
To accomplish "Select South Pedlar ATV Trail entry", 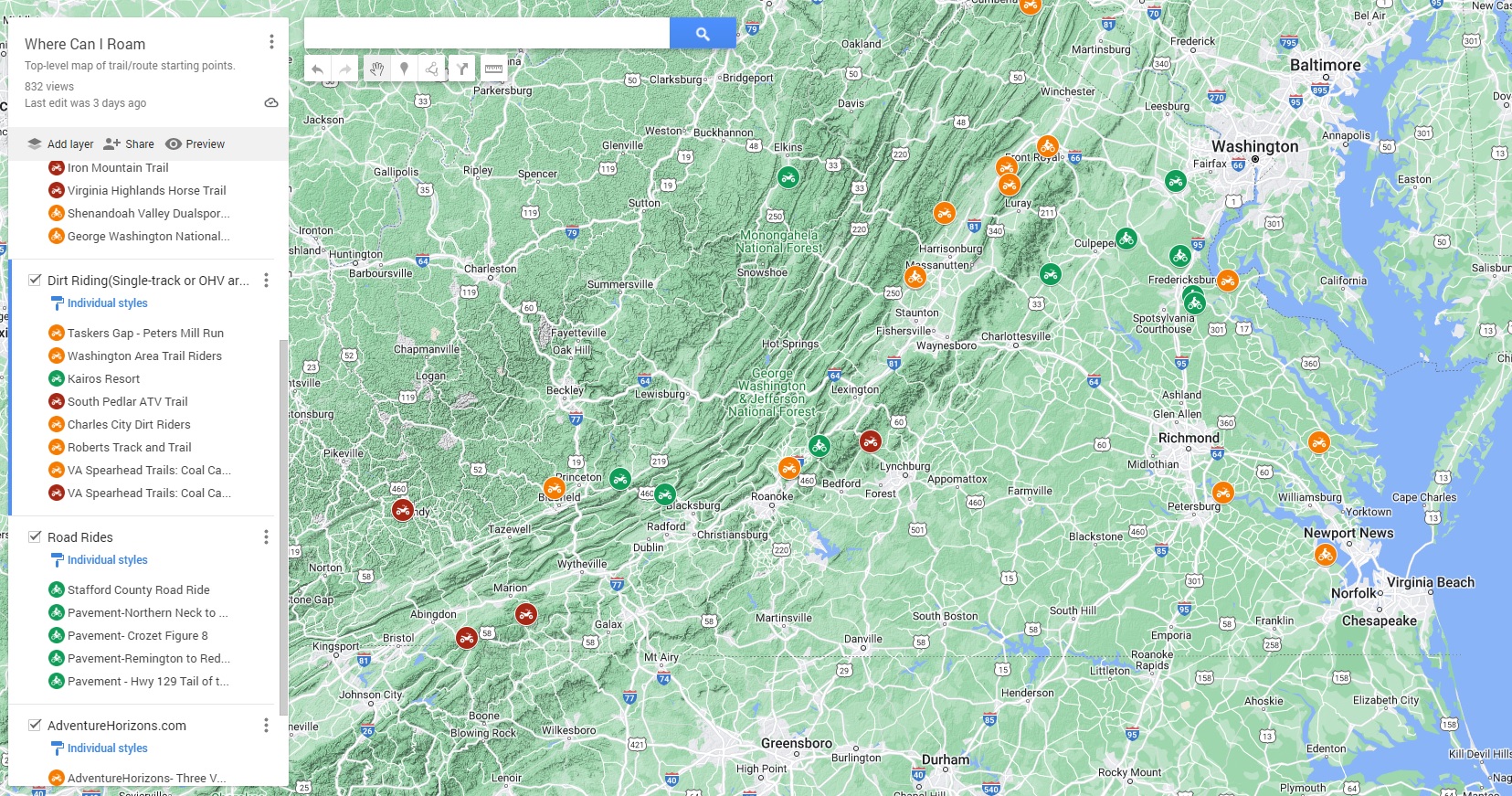I will click(x=127, y=402).
